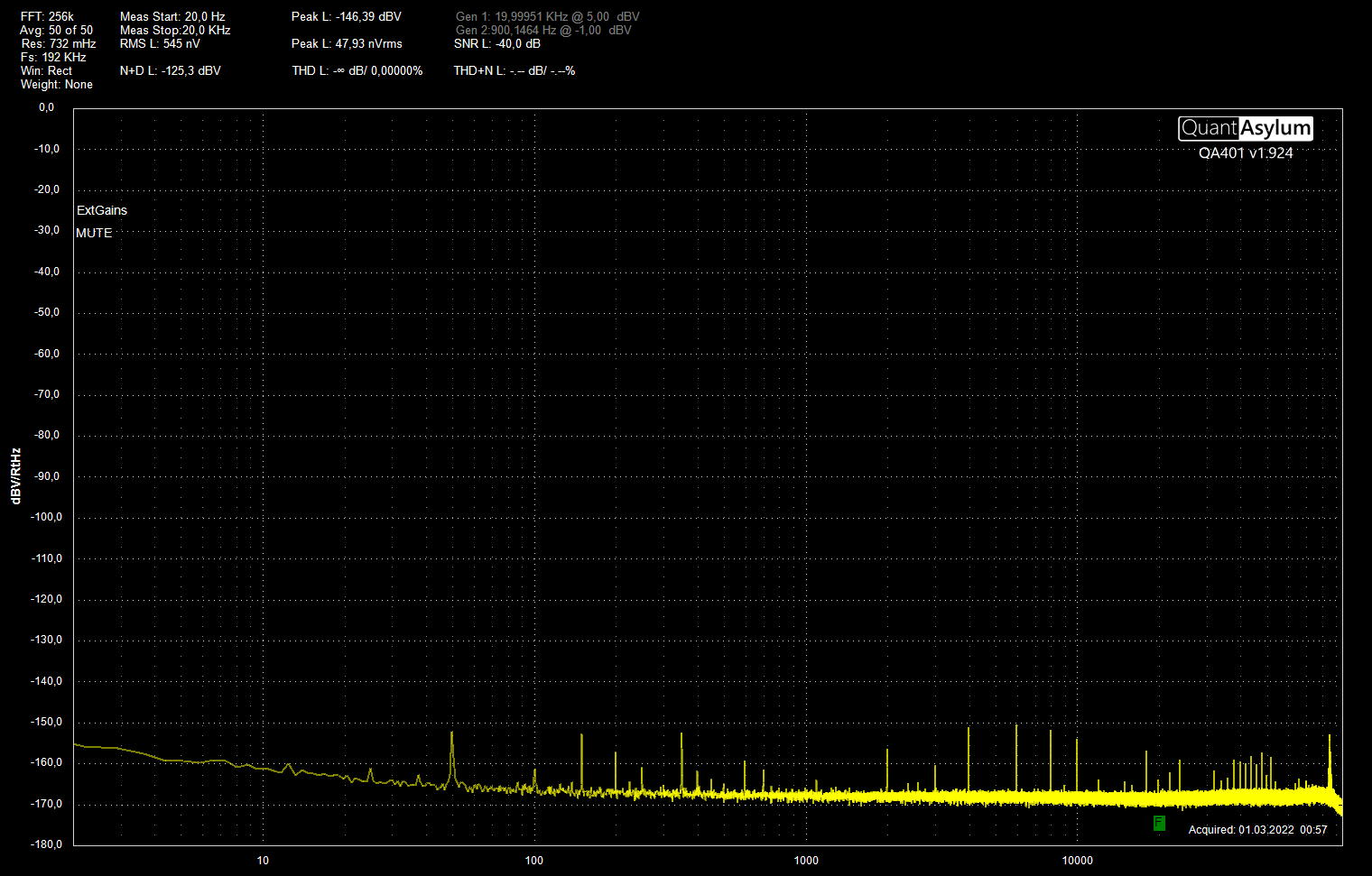Viewport: 1372px width, 876px height.
Task: Click the '-150,0' Y-axis tick label
Action: coord(48,722)
